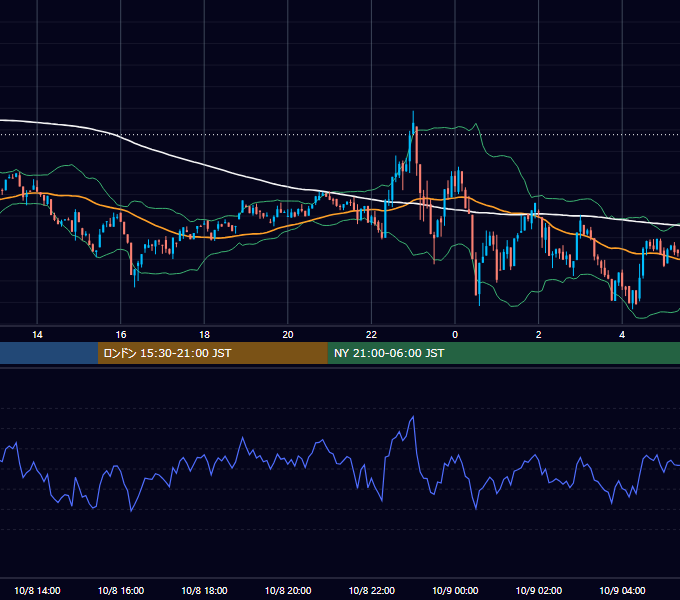Click the blue session bar before ロンドン
Viewport: 680px width, 600px height.
(x=49, y=353)
